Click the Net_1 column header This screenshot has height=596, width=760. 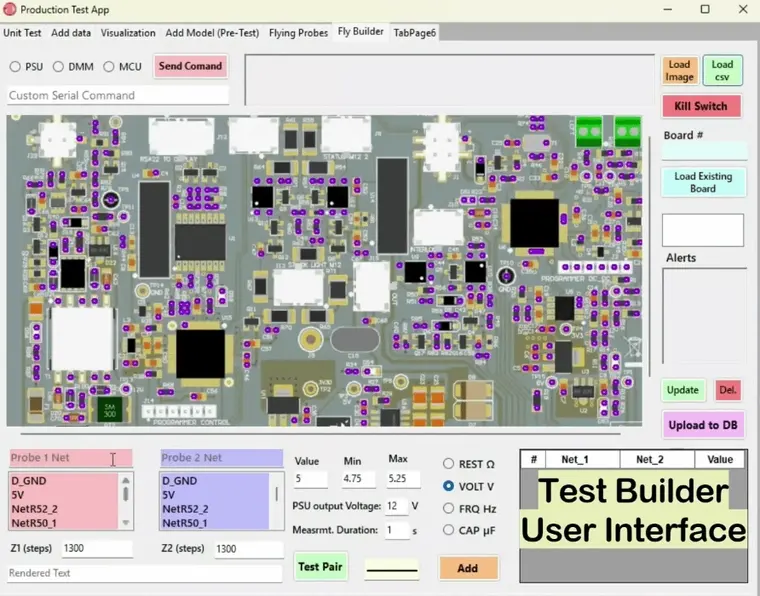(x=583, y=459)
